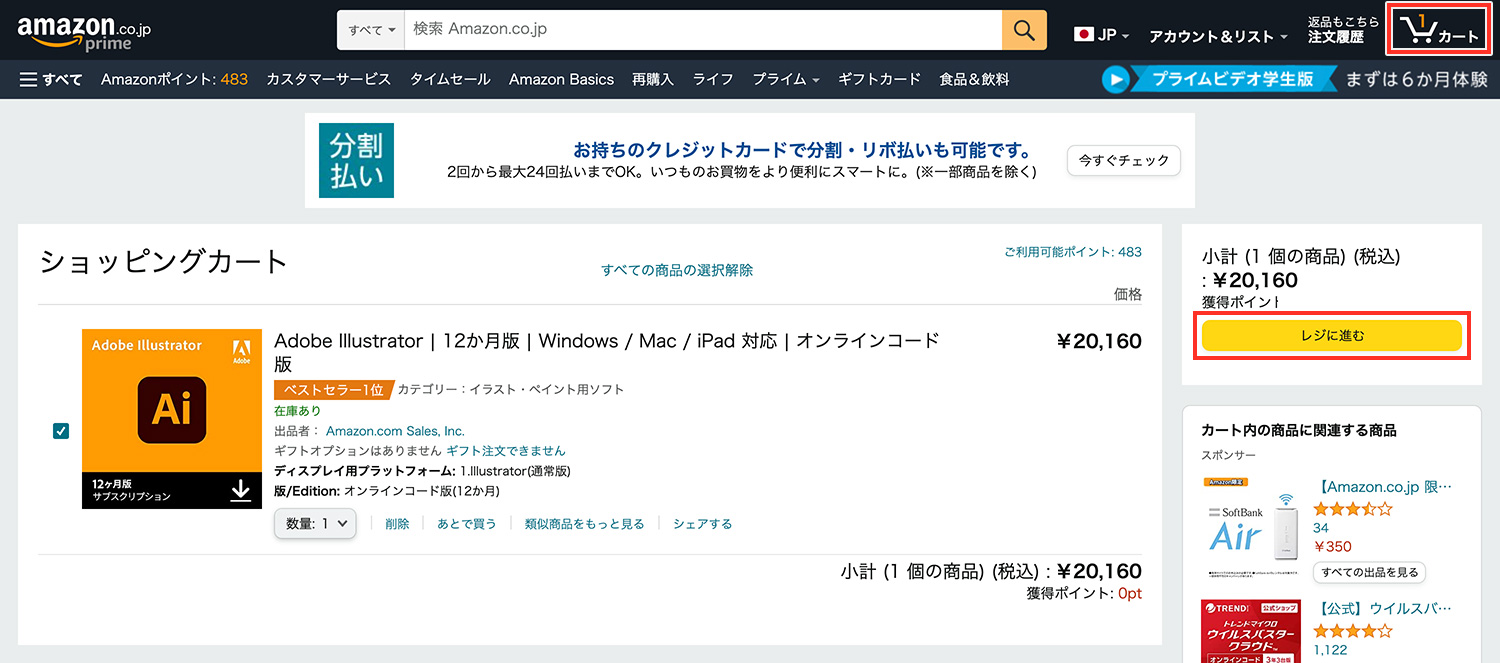Viewport: 1500px width, 663px height.
Task: Open the すべて search category dropdown
Action: click(371, 30)
